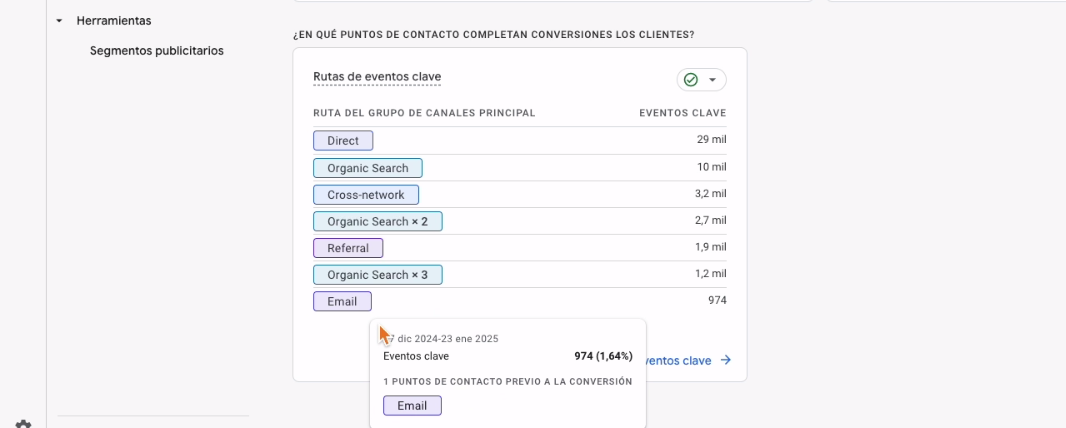1066x428 pixels.
Task: Click the Rutas de eventos clave card title
Action: coord(377,77)
